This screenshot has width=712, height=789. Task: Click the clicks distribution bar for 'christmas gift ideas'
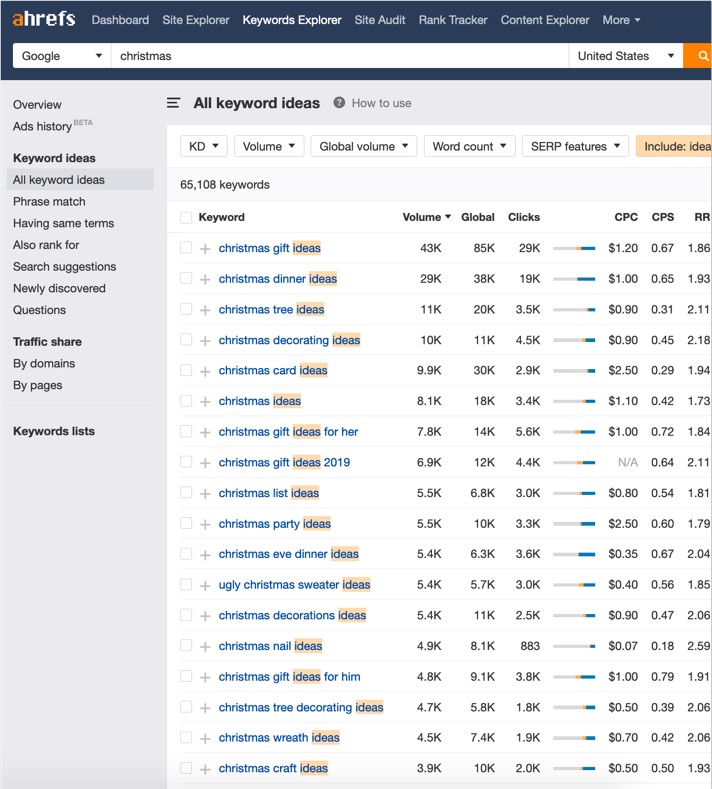pyautogui.click(x=574, y=248)
